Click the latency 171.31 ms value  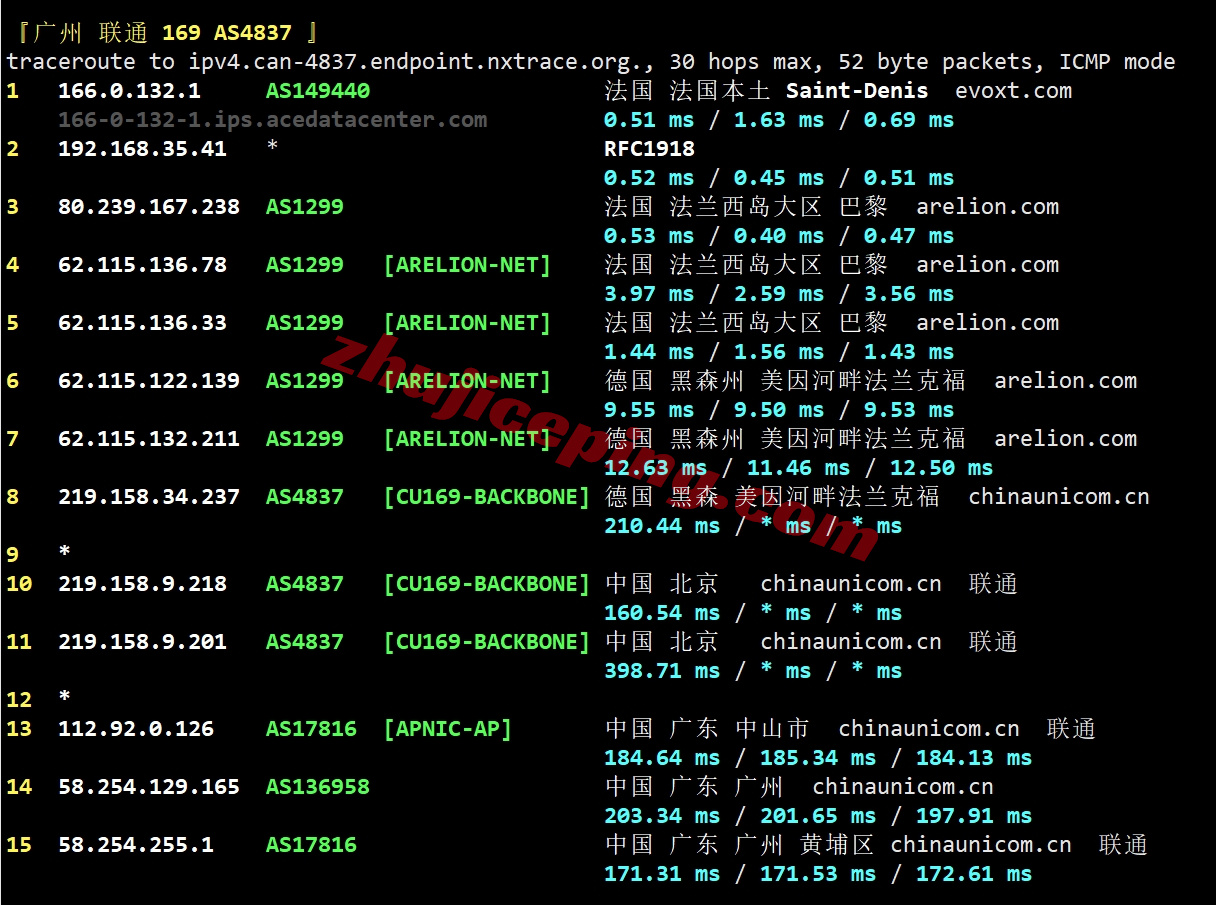pyautogui.click(x=662, y=874)
